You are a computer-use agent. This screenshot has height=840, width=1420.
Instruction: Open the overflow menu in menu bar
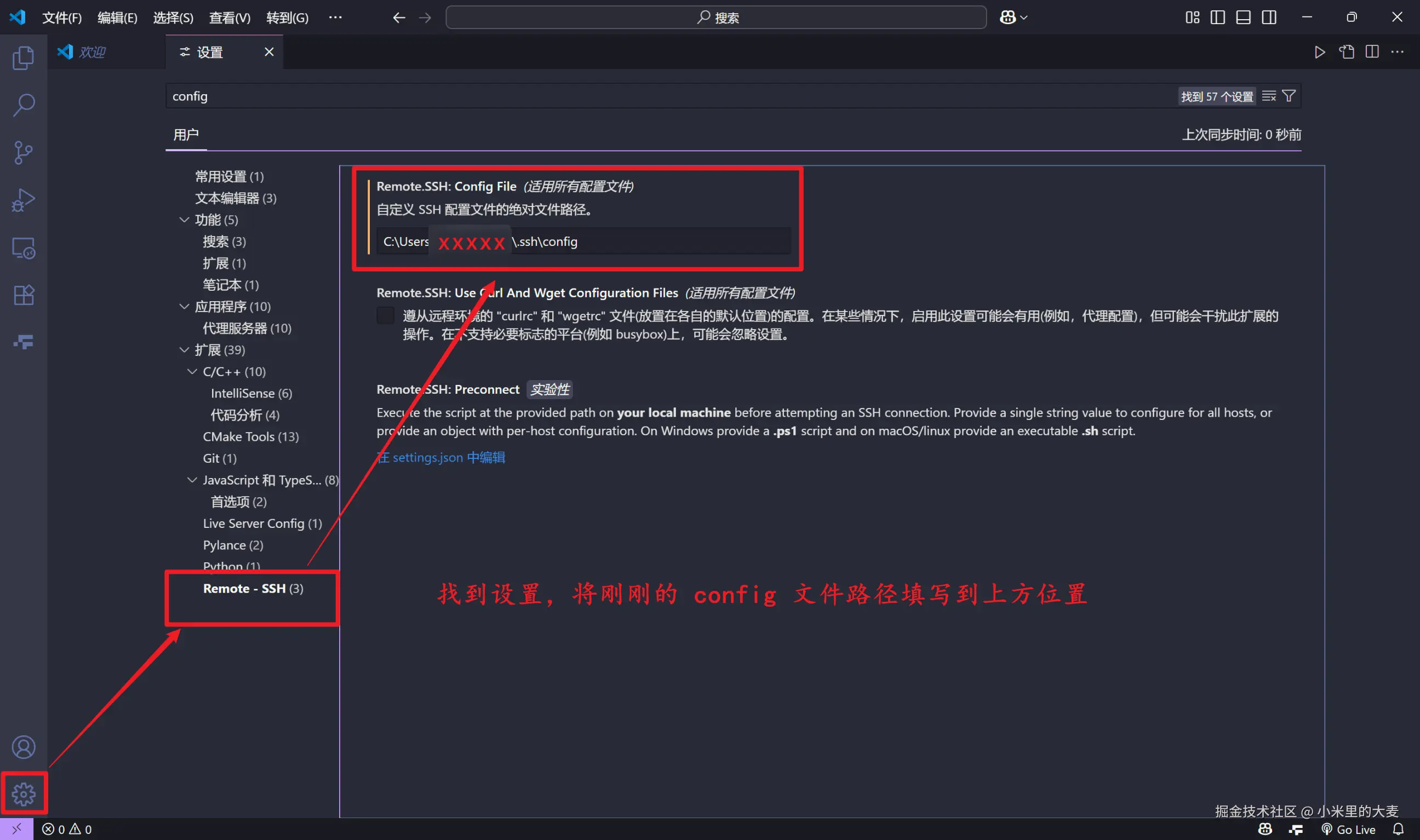coord(335,18)
